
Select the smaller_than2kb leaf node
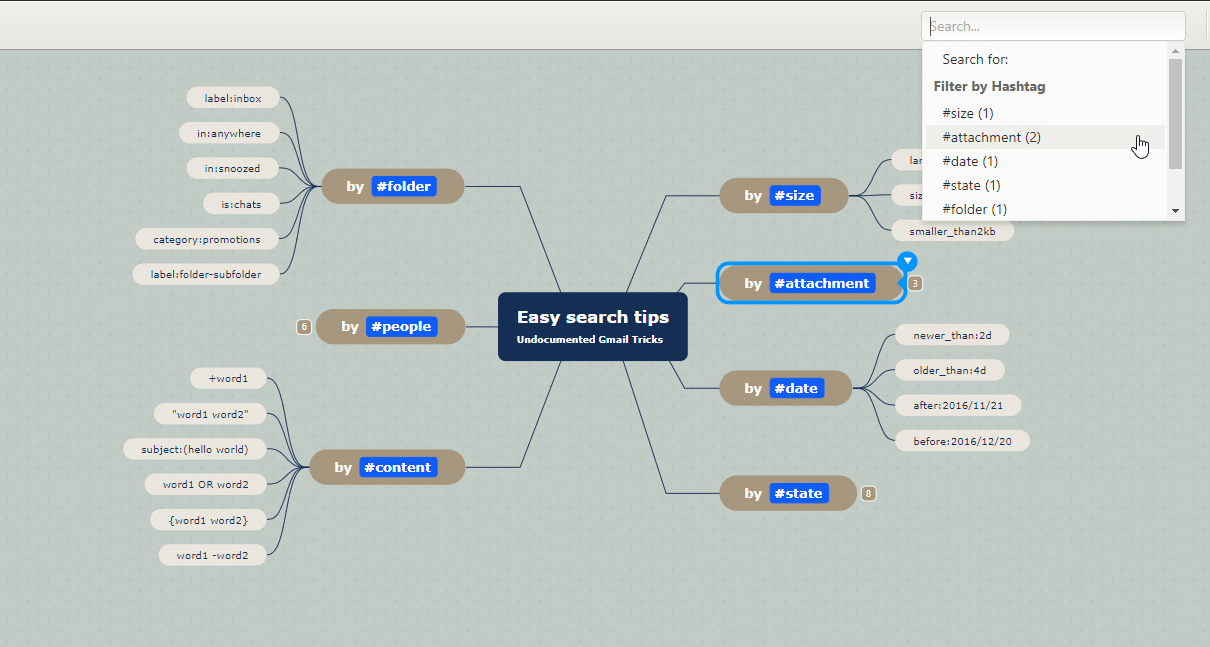pyautogui.click(x=953, y=231)
